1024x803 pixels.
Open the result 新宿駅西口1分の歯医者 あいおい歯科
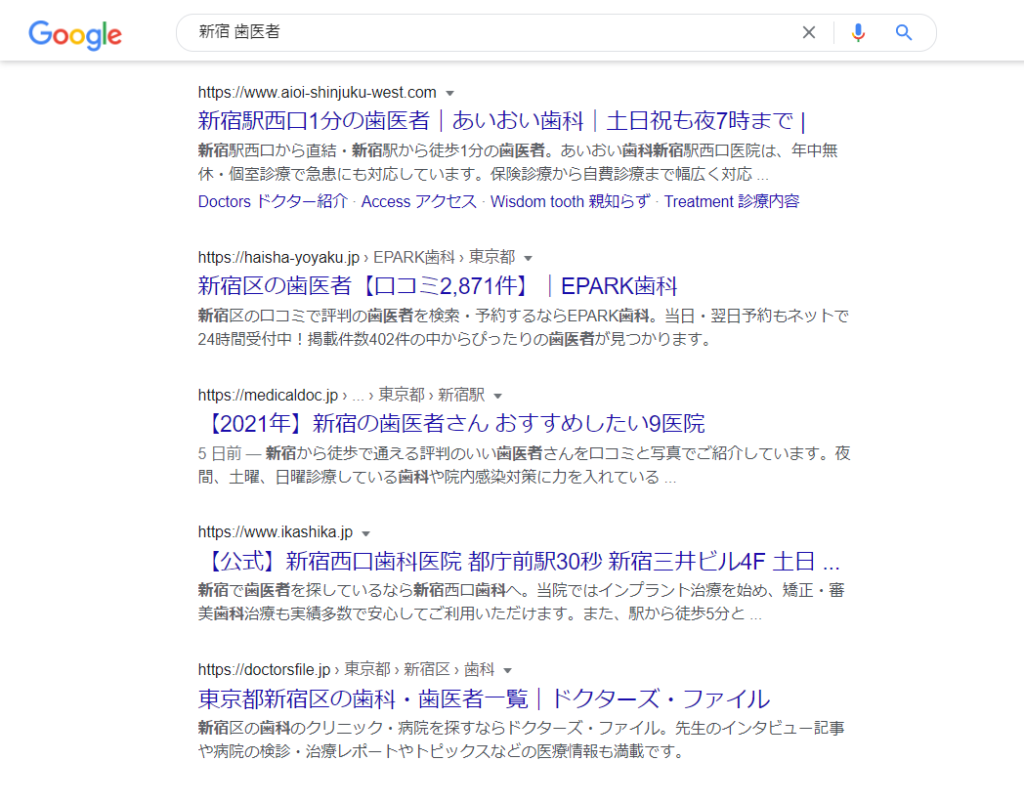[x=502, y=121]
